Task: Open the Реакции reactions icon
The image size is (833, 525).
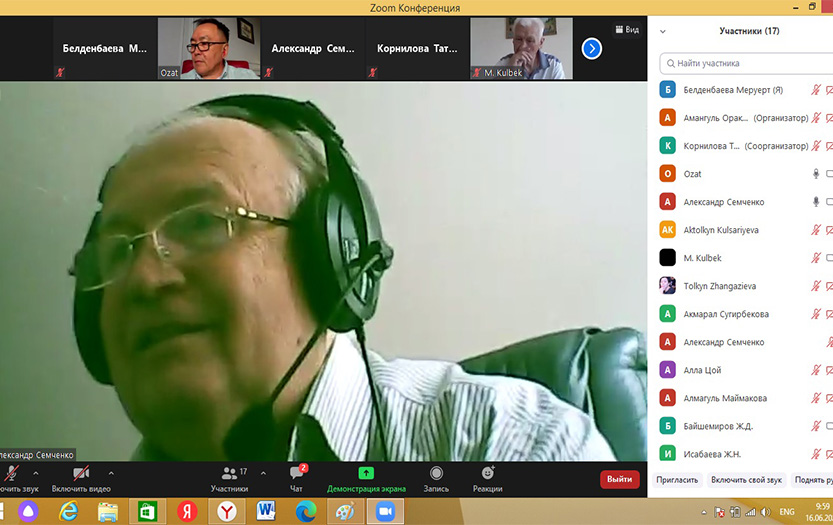Action: [488, 473]
